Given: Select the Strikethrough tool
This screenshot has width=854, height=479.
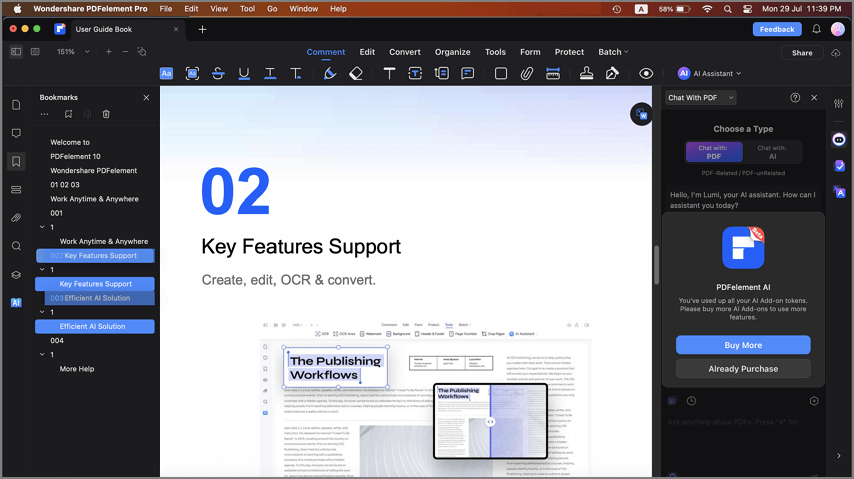Looking at the screenshot, I should pos(218,74).
